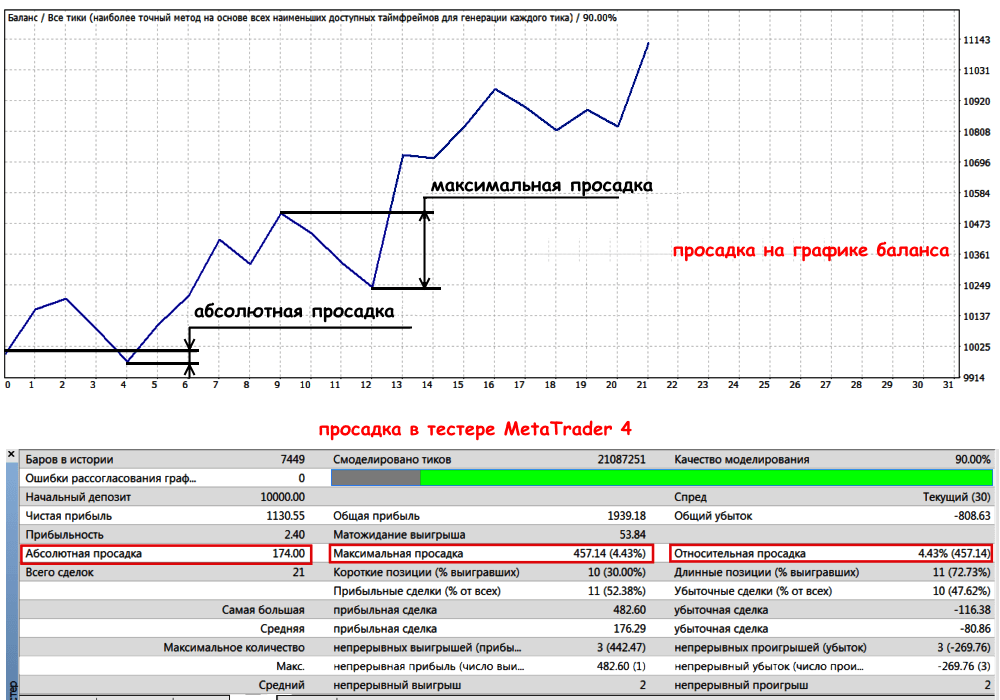This screenshot has height=700, width=1000.
Task: Click the Всего сделок row
Action: click(166, 572)
